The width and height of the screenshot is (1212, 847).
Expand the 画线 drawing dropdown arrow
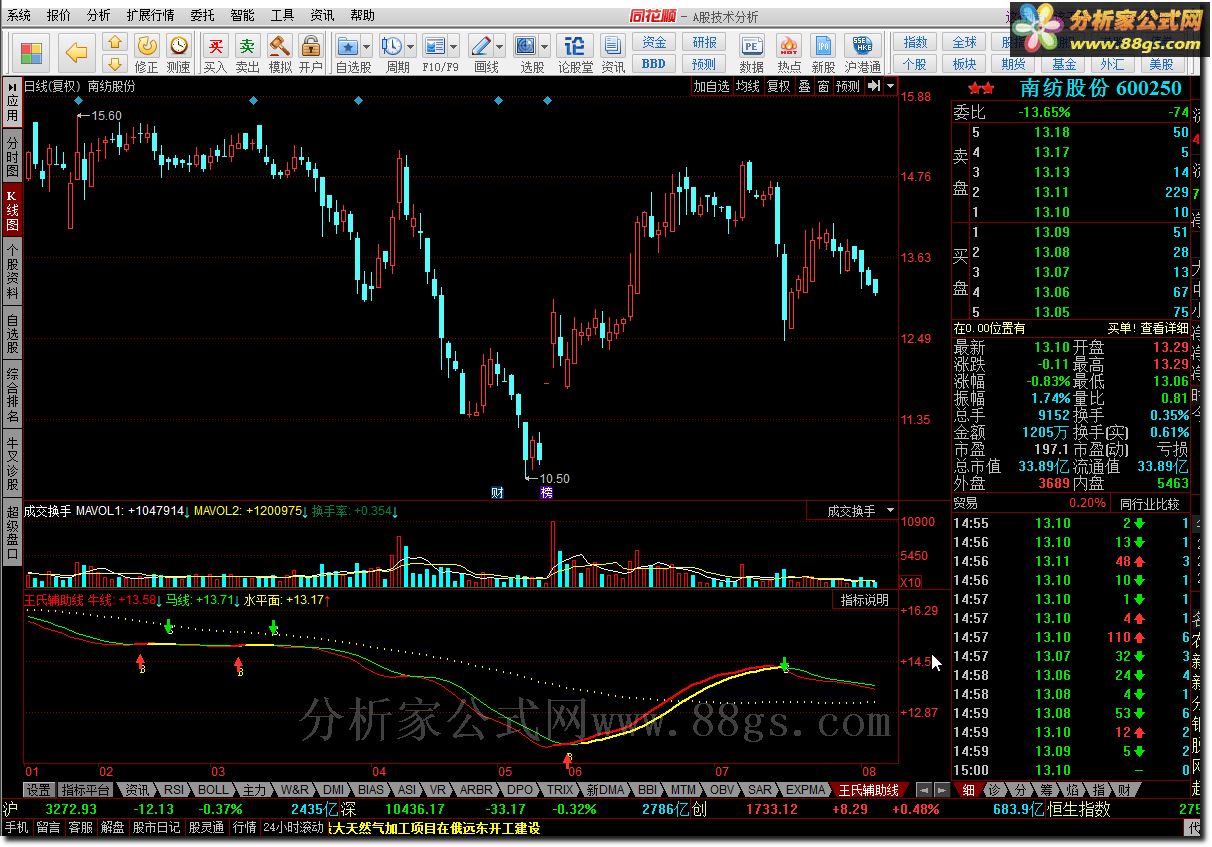(500, 47)
